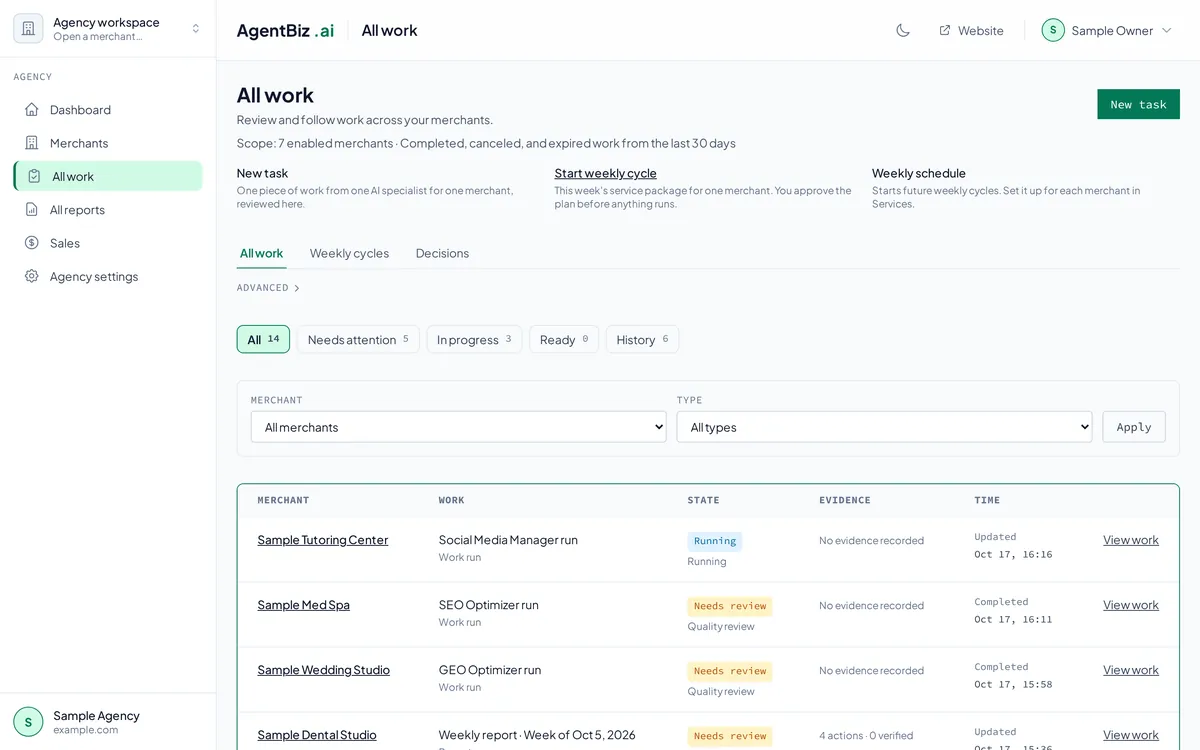Switch to the Decisions tab
This screenshot has width=1200, height=750.
(442, 253)
